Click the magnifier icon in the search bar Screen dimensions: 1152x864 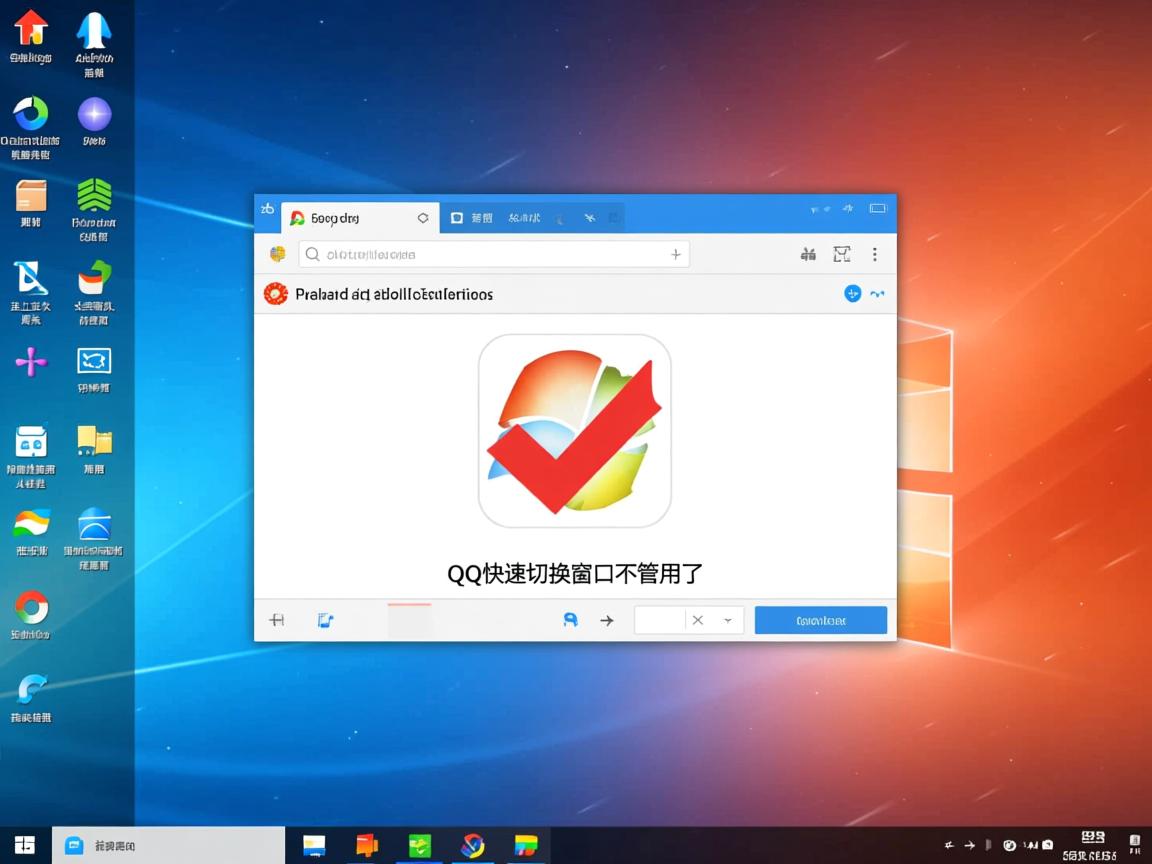(312, 254)
